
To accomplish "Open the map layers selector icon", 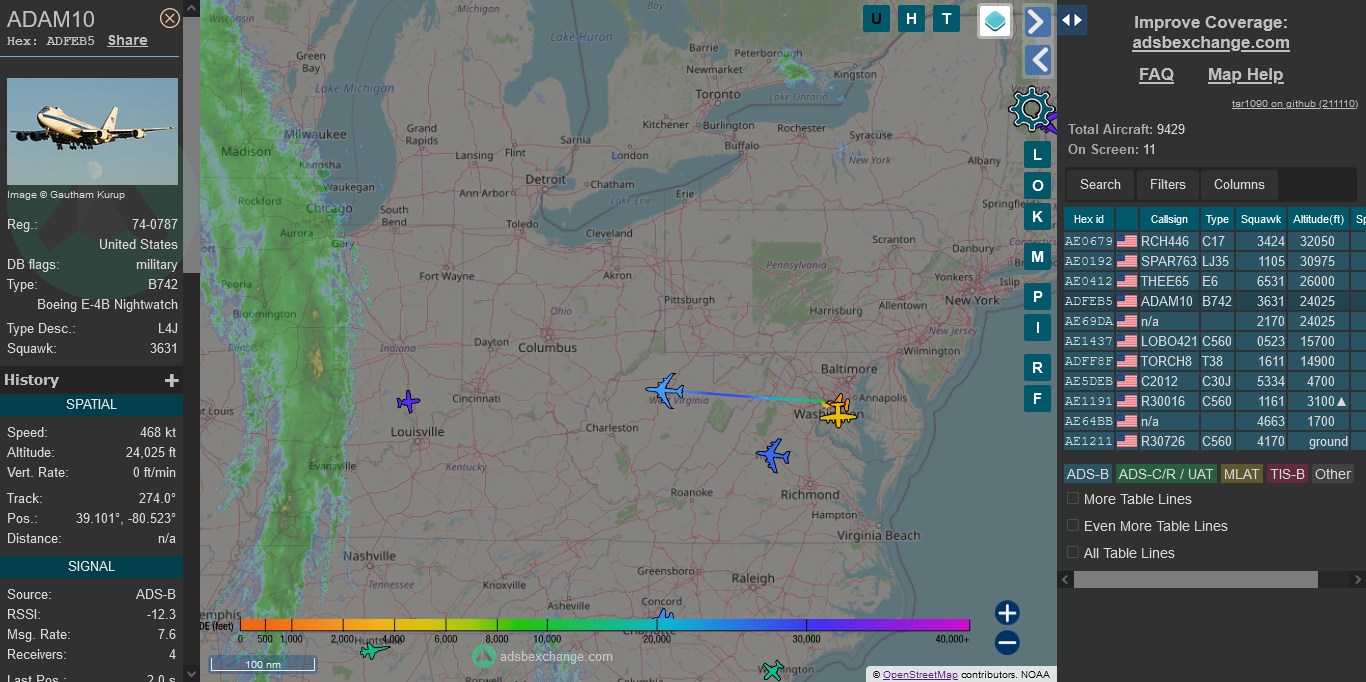I will pos(995,20).
